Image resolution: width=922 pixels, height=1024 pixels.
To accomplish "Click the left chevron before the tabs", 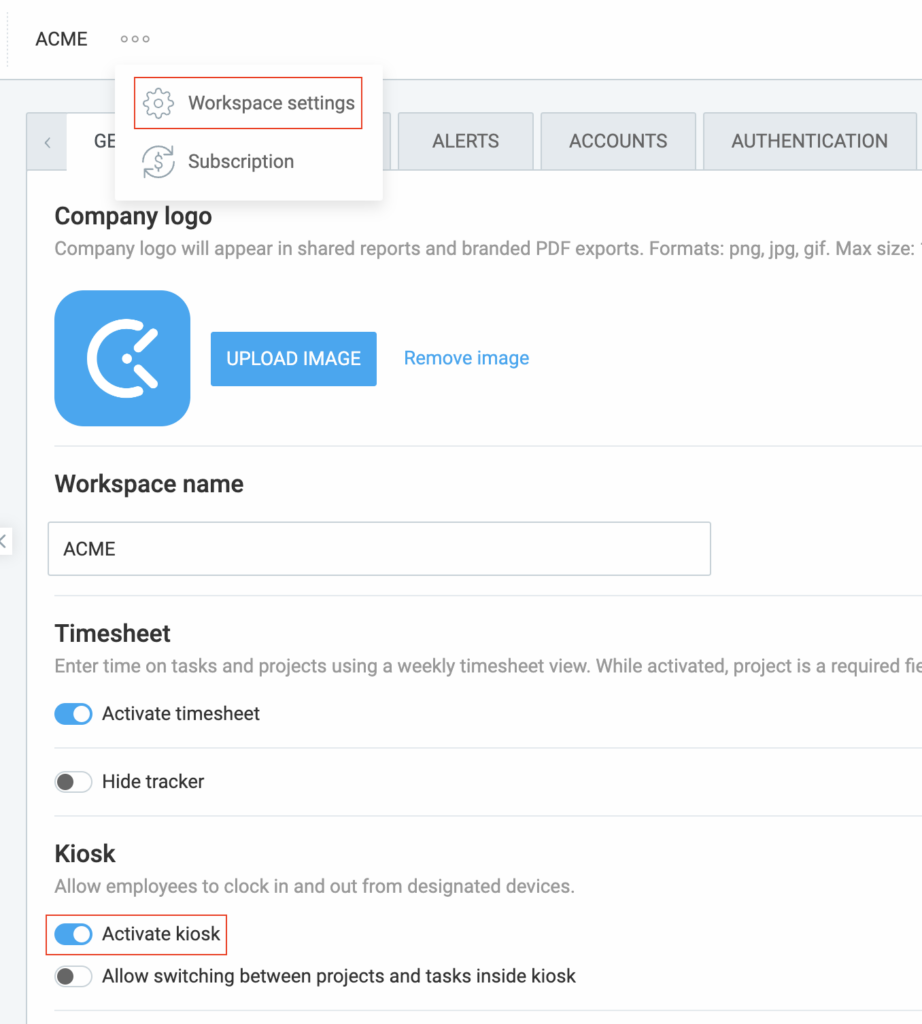I will [48, 142].
